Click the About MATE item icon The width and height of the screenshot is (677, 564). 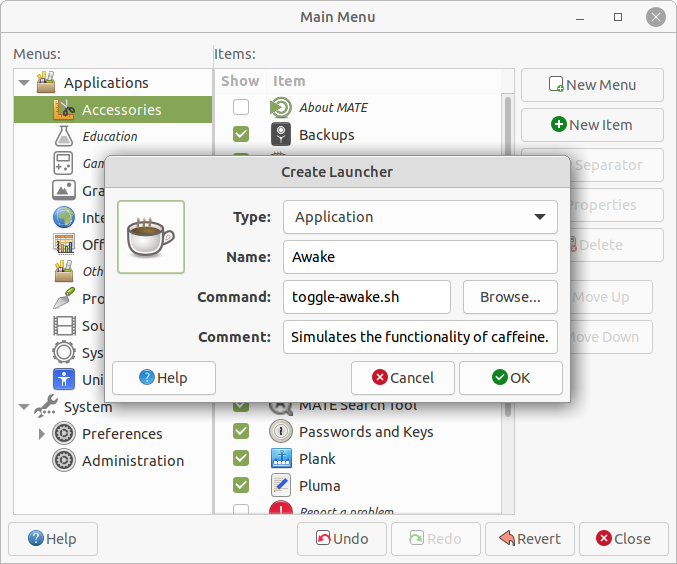pyautogui.click(x=281, y=107)
